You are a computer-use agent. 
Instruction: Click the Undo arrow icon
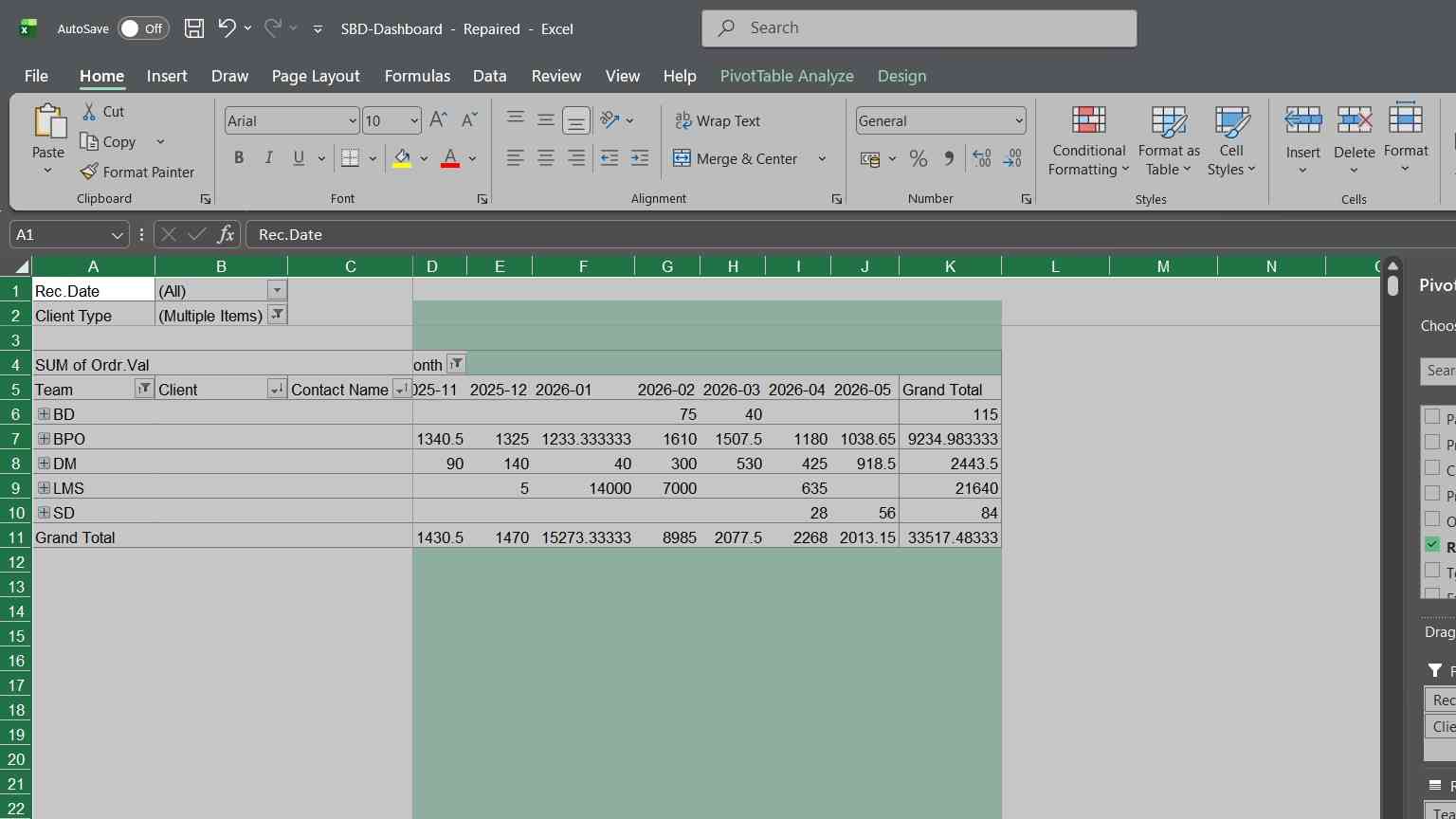tap(227, 28)
